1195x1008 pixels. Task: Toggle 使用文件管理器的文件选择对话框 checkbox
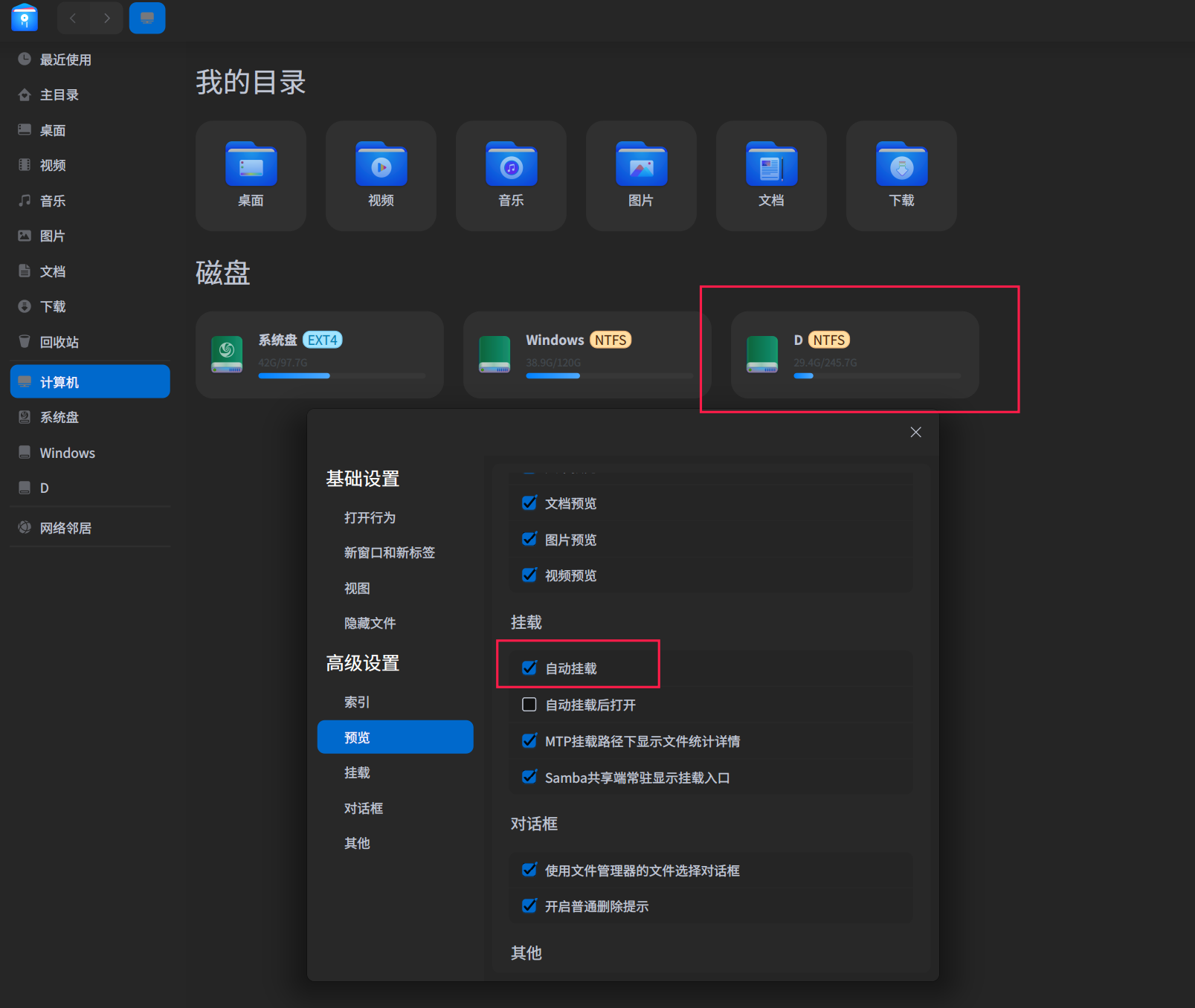529,870
